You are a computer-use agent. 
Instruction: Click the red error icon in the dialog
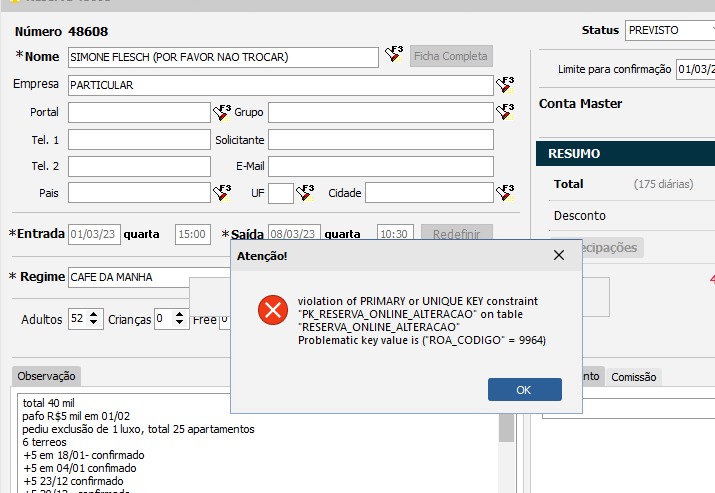coord(271,310)
